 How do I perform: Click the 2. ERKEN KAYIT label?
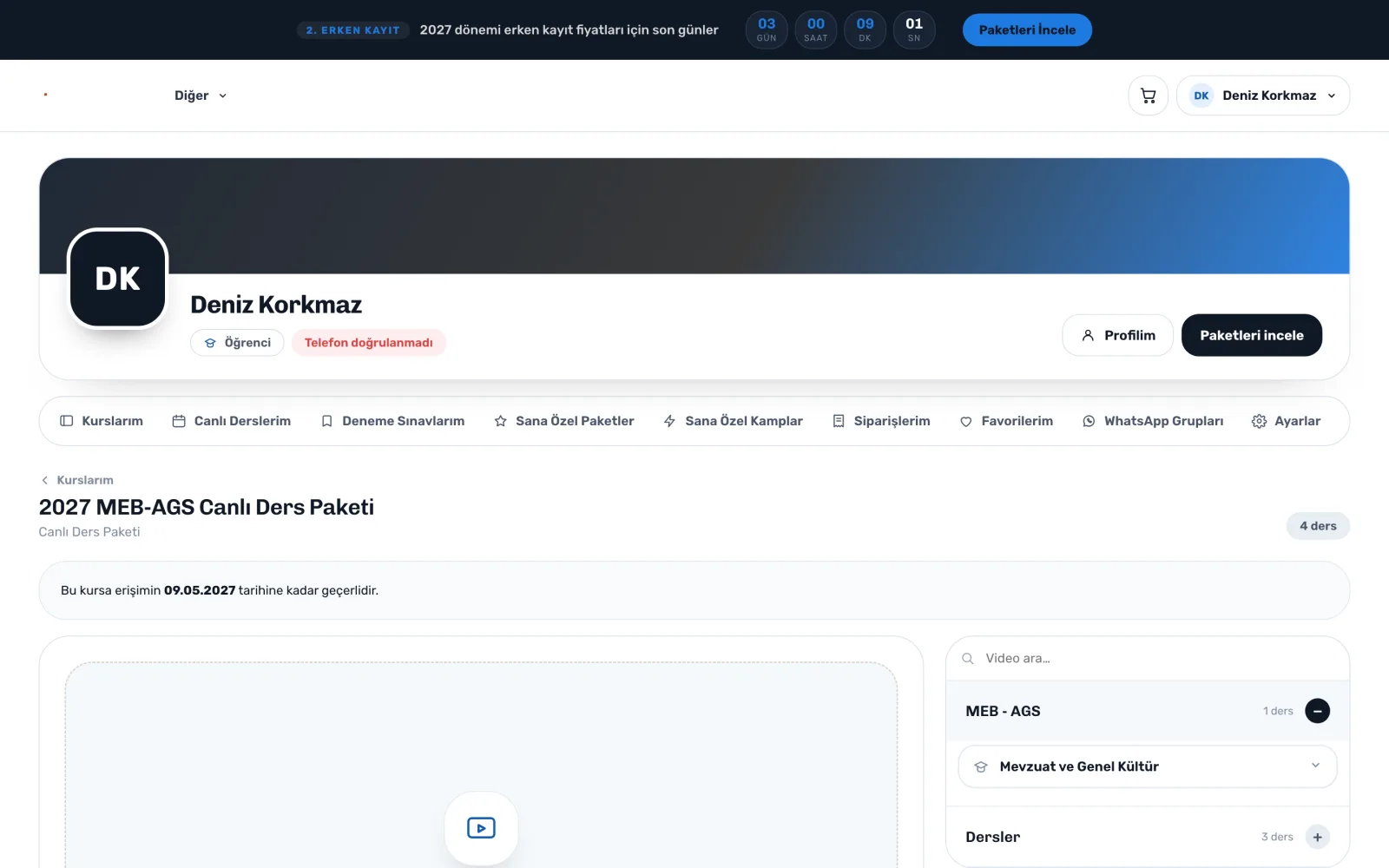352,30
